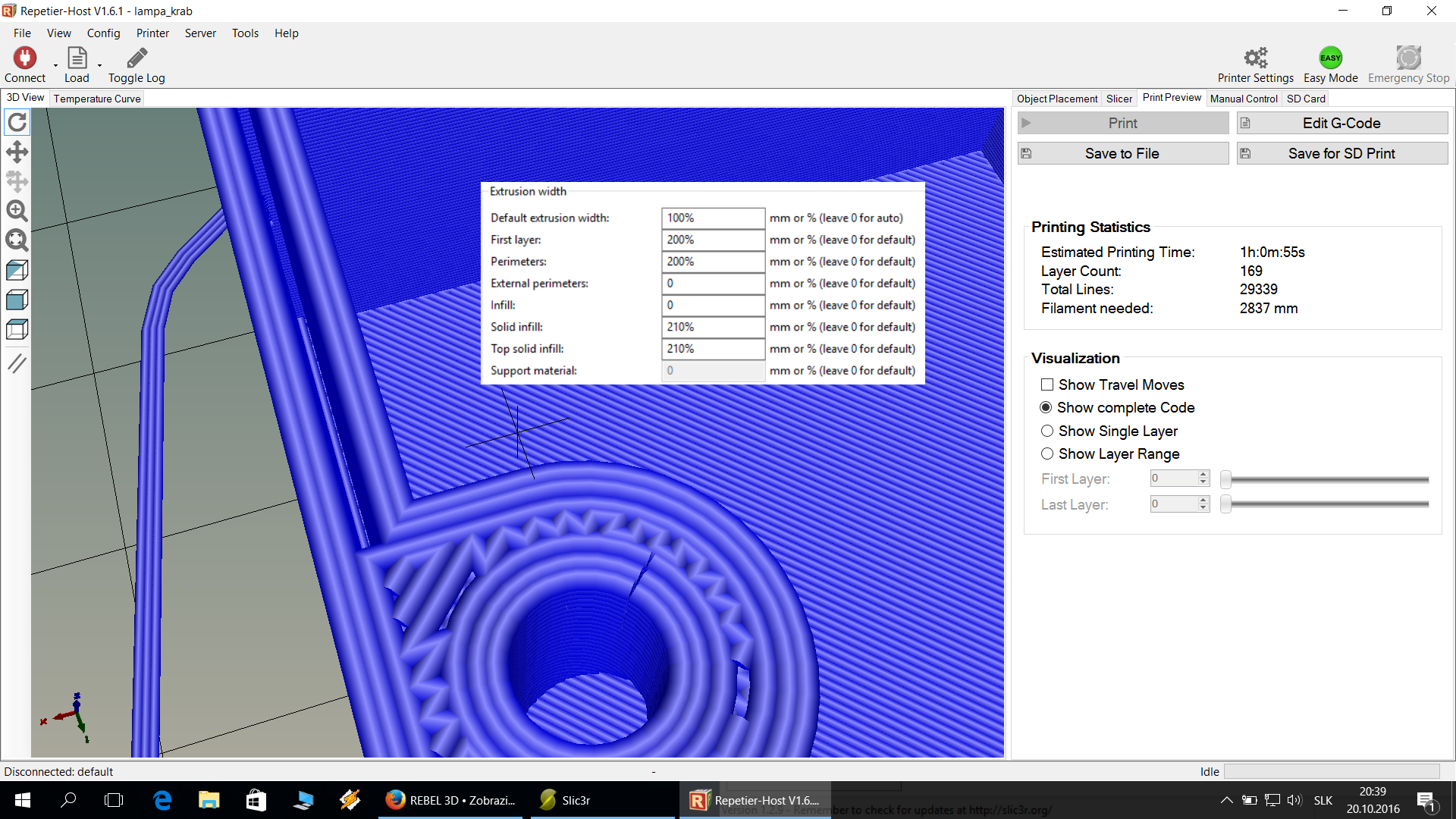1456x819 pixels.
Task: Click the Toggle Log pencil icon
Action: tap(136, 58)
